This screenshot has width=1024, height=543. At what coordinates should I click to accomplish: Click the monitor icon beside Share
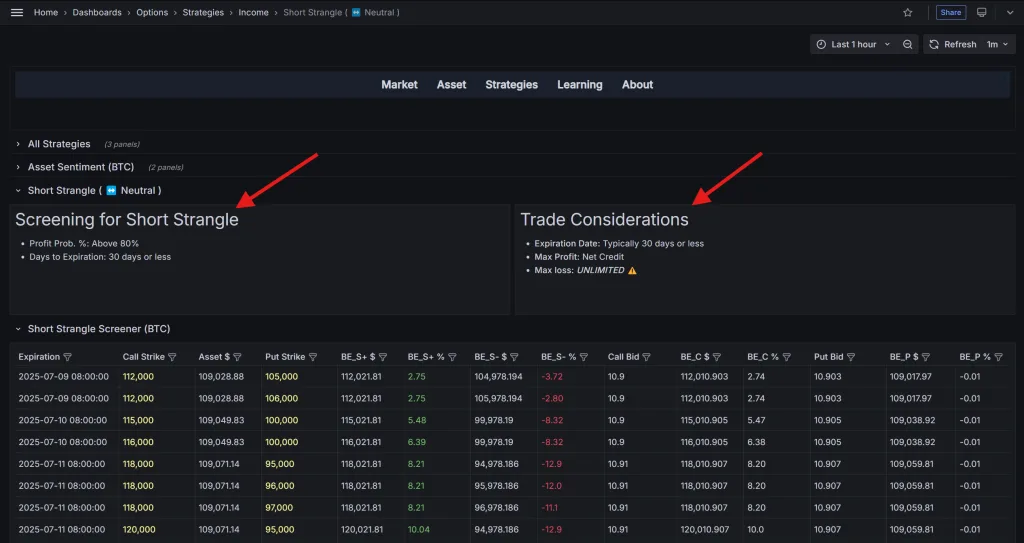pos(982,13)
